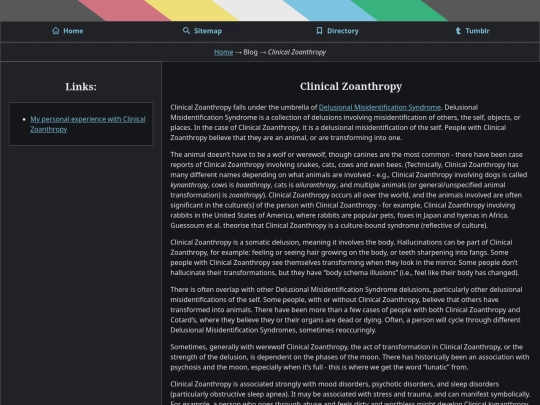Click the italic word boanthropy
Screen dimensions: 540x405
point(253,185)
